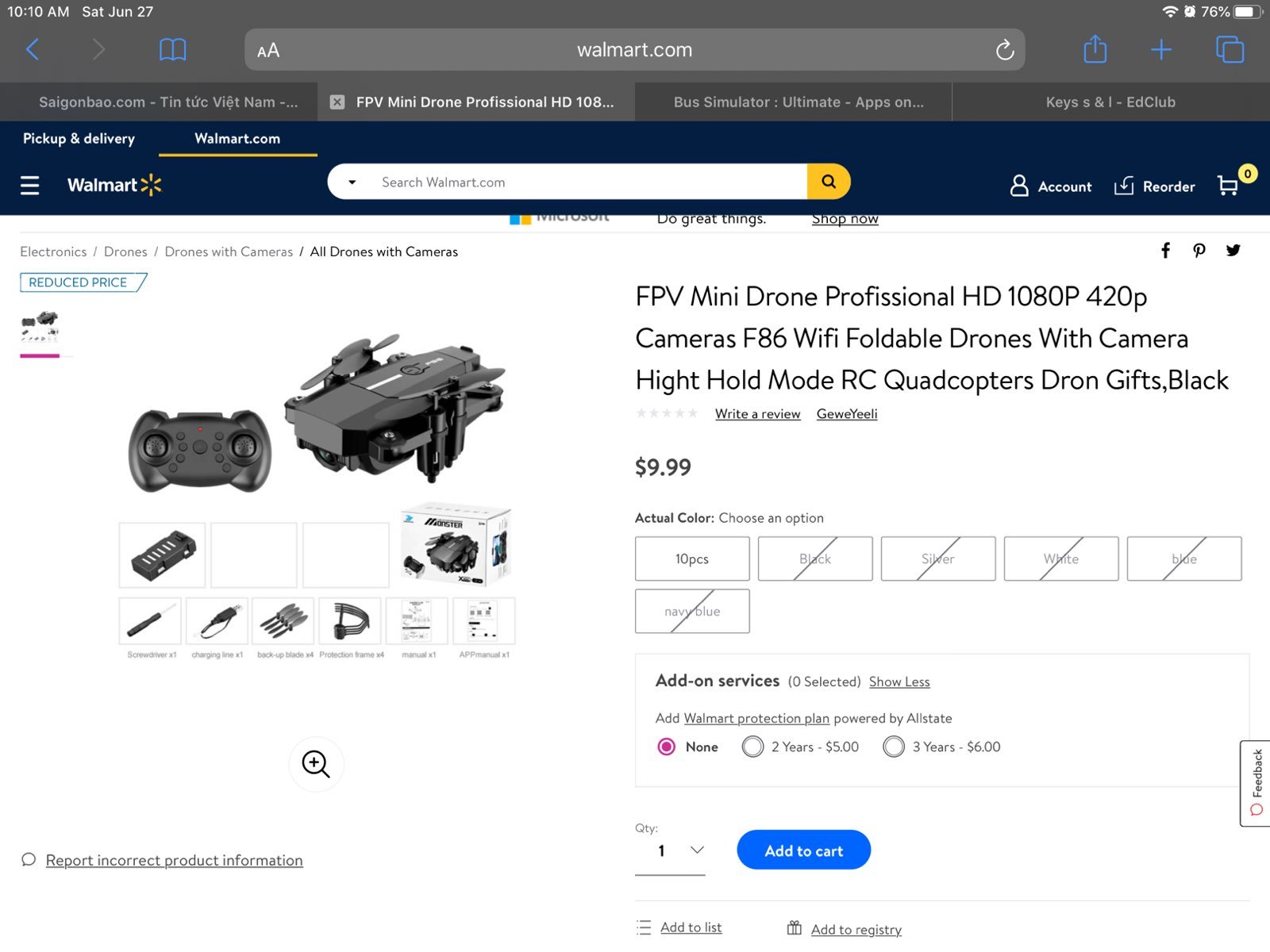
Task: Open Drones breadcrumb link
Action: point(125,251)
